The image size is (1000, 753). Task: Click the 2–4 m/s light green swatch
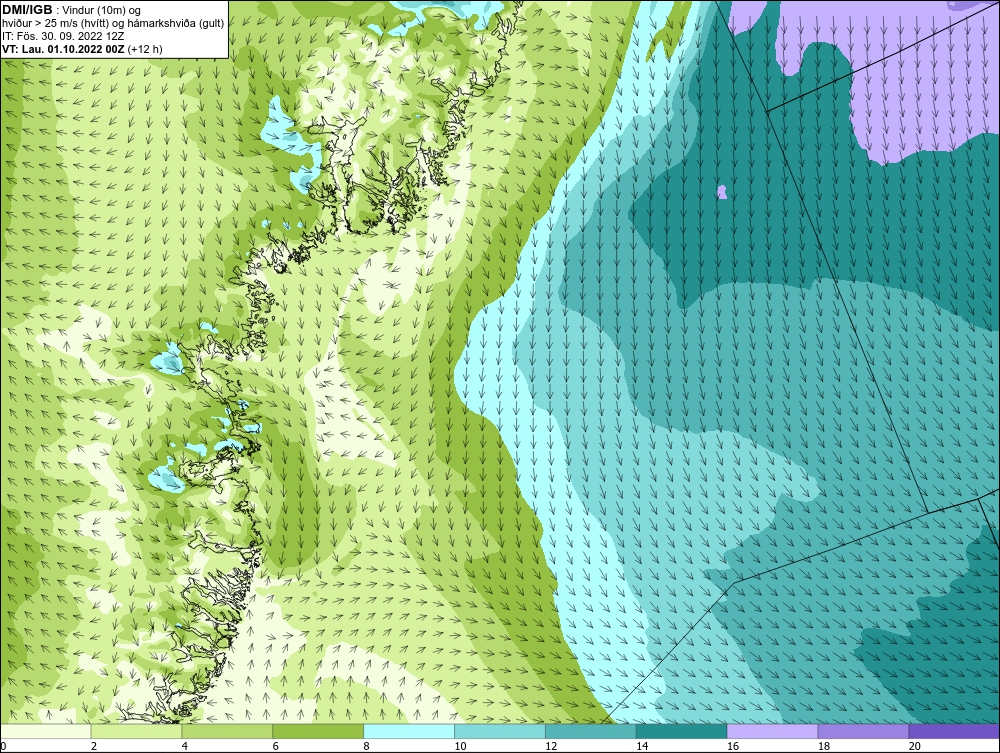point(136,731)
